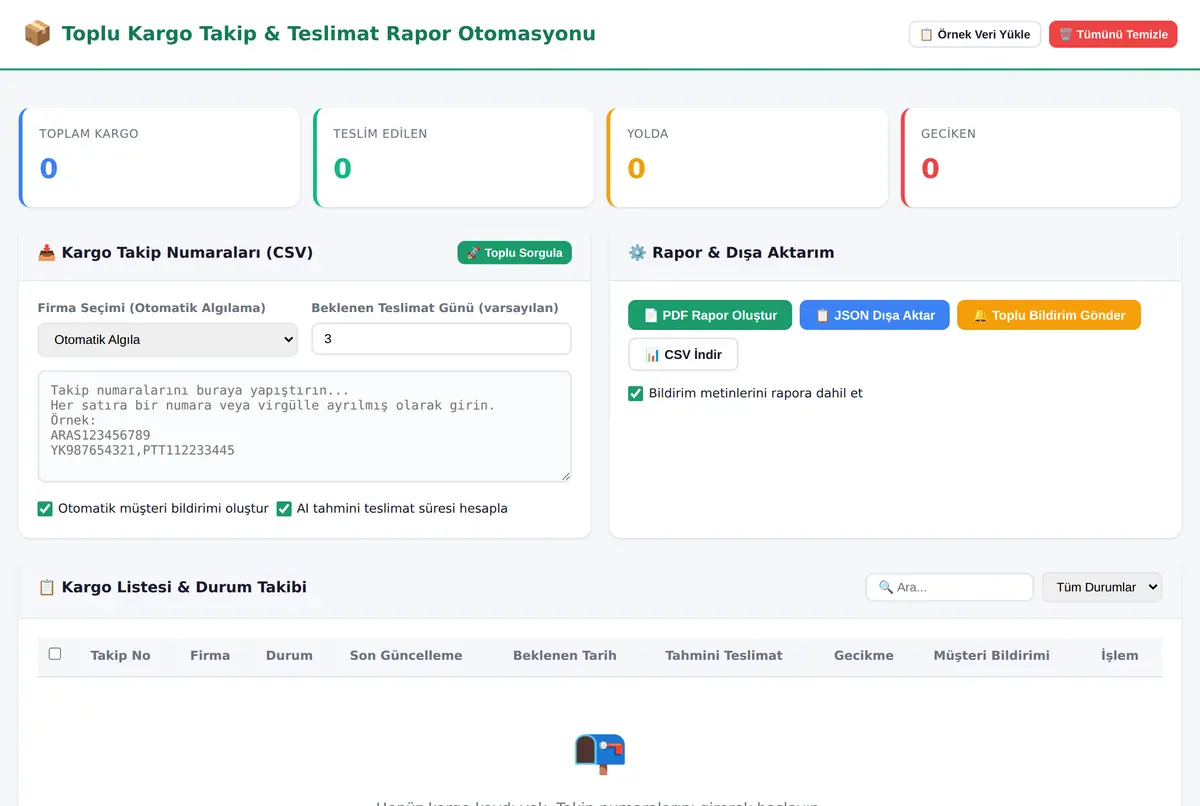Toggle 'AI tahmini teslimat süresi hesapla' checkbox
Viewport: 1200px width, 806px height.
(284, 508)
